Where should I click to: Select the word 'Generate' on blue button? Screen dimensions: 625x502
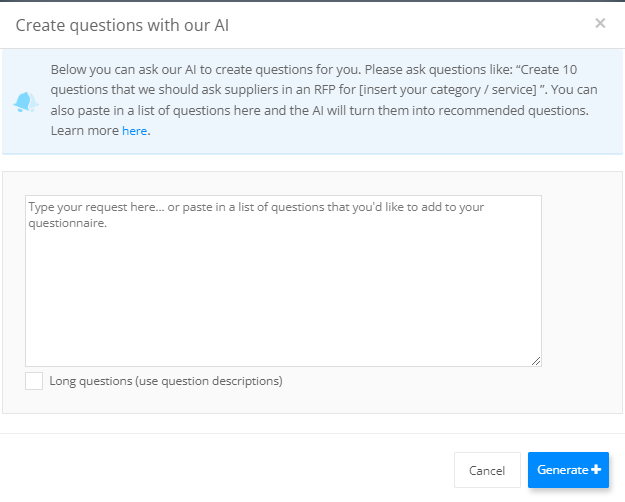click(x=562, y=470)
